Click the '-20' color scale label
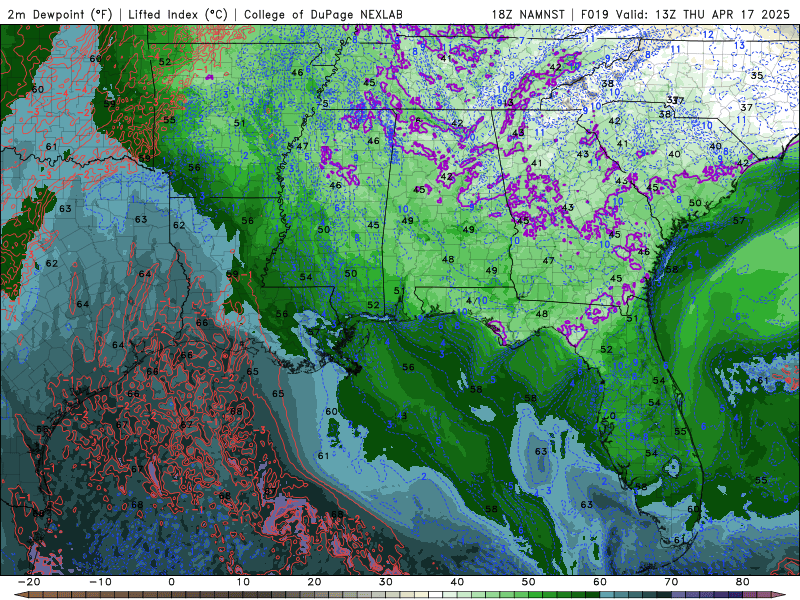800x600 pixels. tap(29, 582)
